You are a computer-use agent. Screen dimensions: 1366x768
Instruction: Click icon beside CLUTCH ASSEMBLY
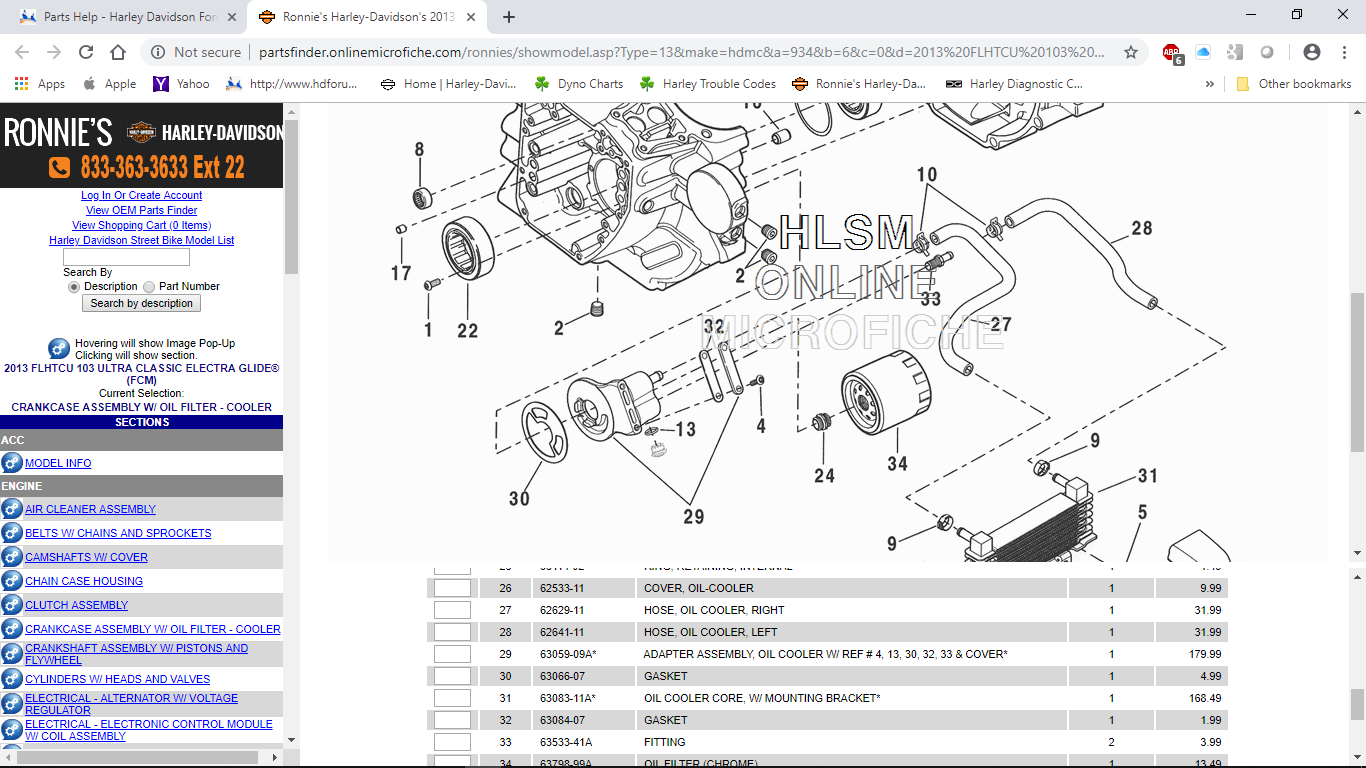click(12, 605)
